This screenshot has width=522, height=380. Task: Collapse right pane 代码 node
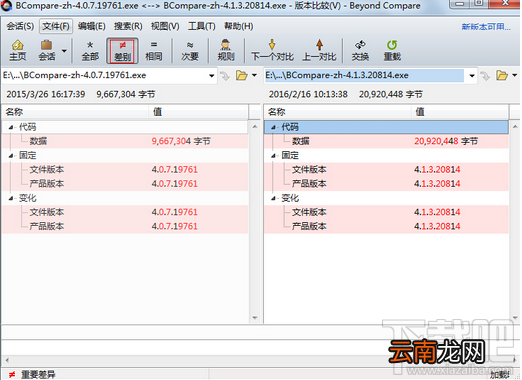click(x=273, y=127)
